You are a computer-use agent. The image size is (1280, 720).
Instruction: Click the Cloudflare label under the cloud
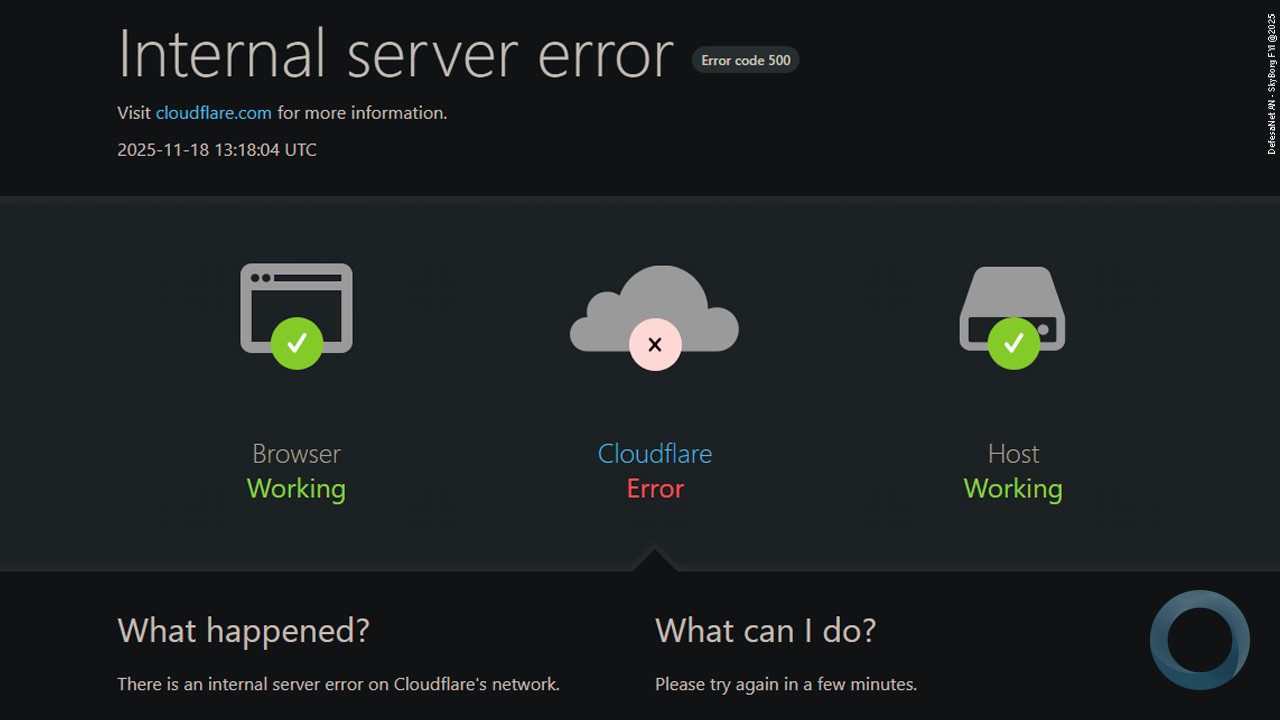tap(654, 453)
